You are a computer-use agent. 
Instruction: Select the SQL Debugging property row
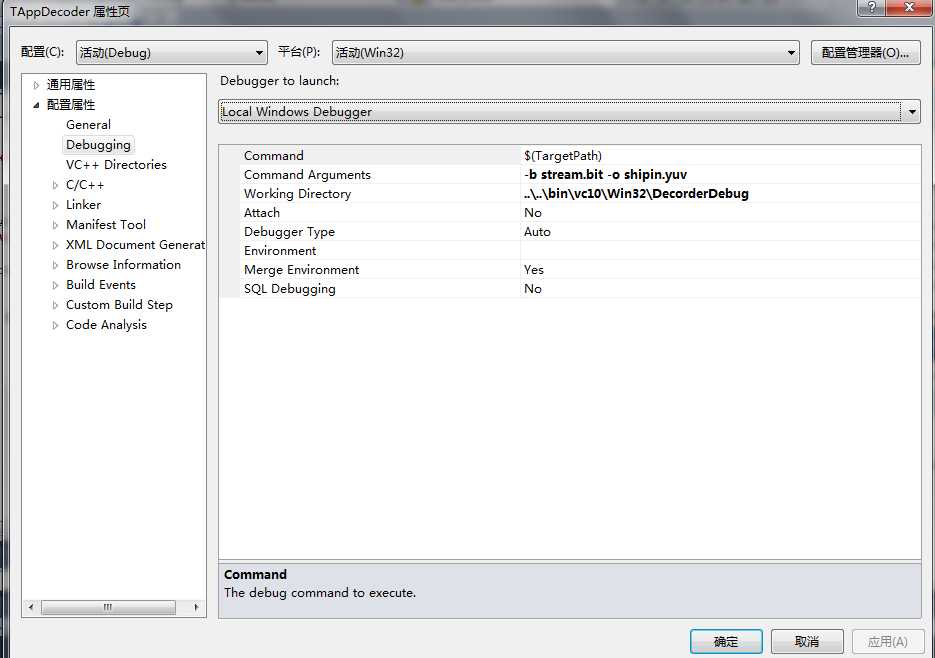tap(569, 289)
